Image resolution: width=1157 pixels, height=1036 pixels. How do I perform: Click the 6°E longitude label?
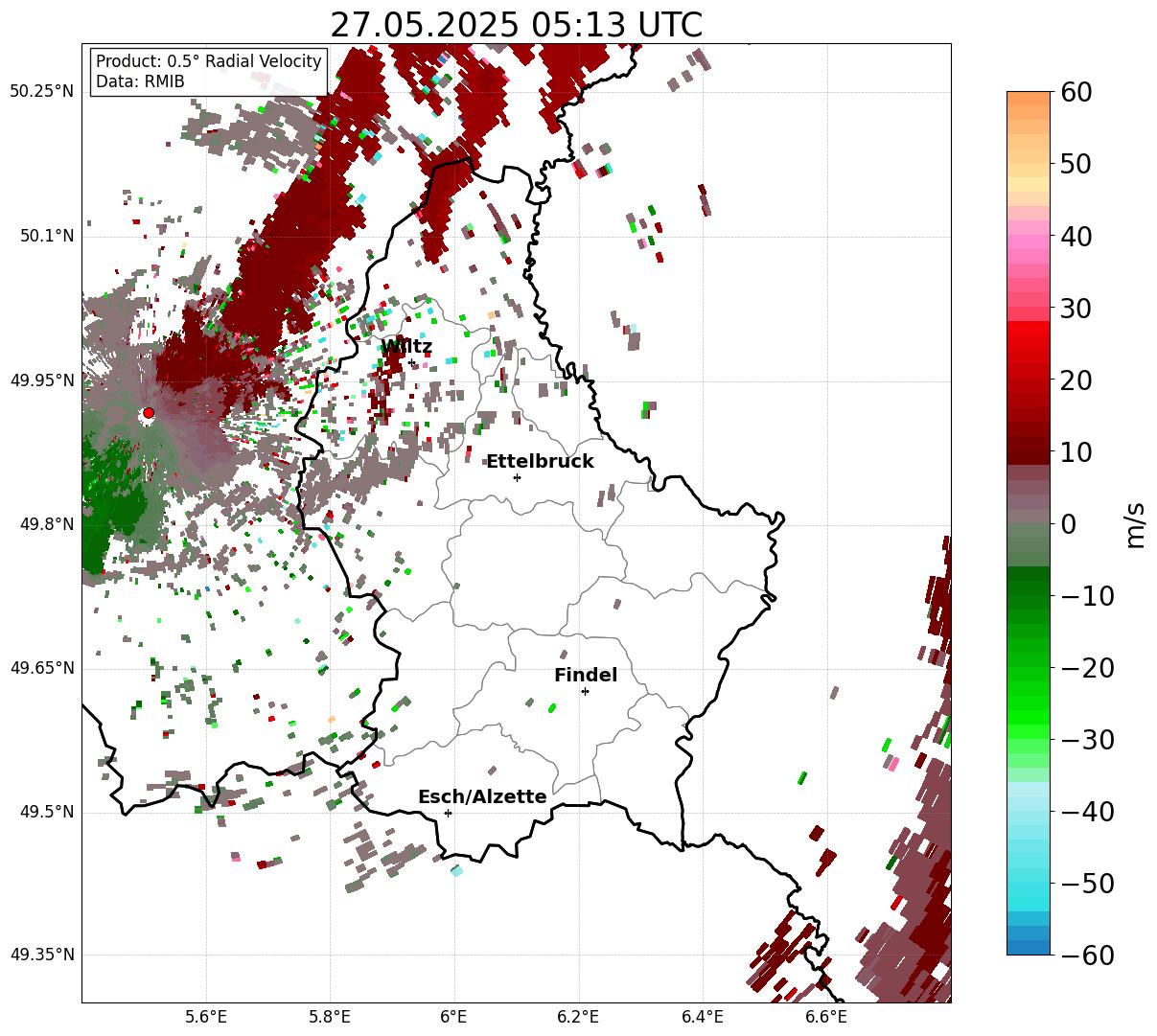tap(454, 1017)
